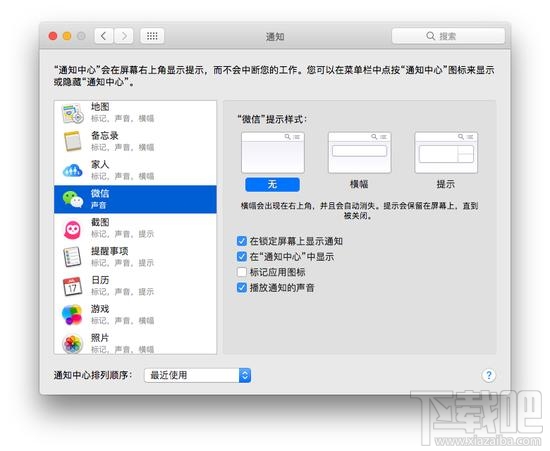Click the Family cloud icon in list
Viewport: 550px width, 451px height.
(x=73, y=170)
